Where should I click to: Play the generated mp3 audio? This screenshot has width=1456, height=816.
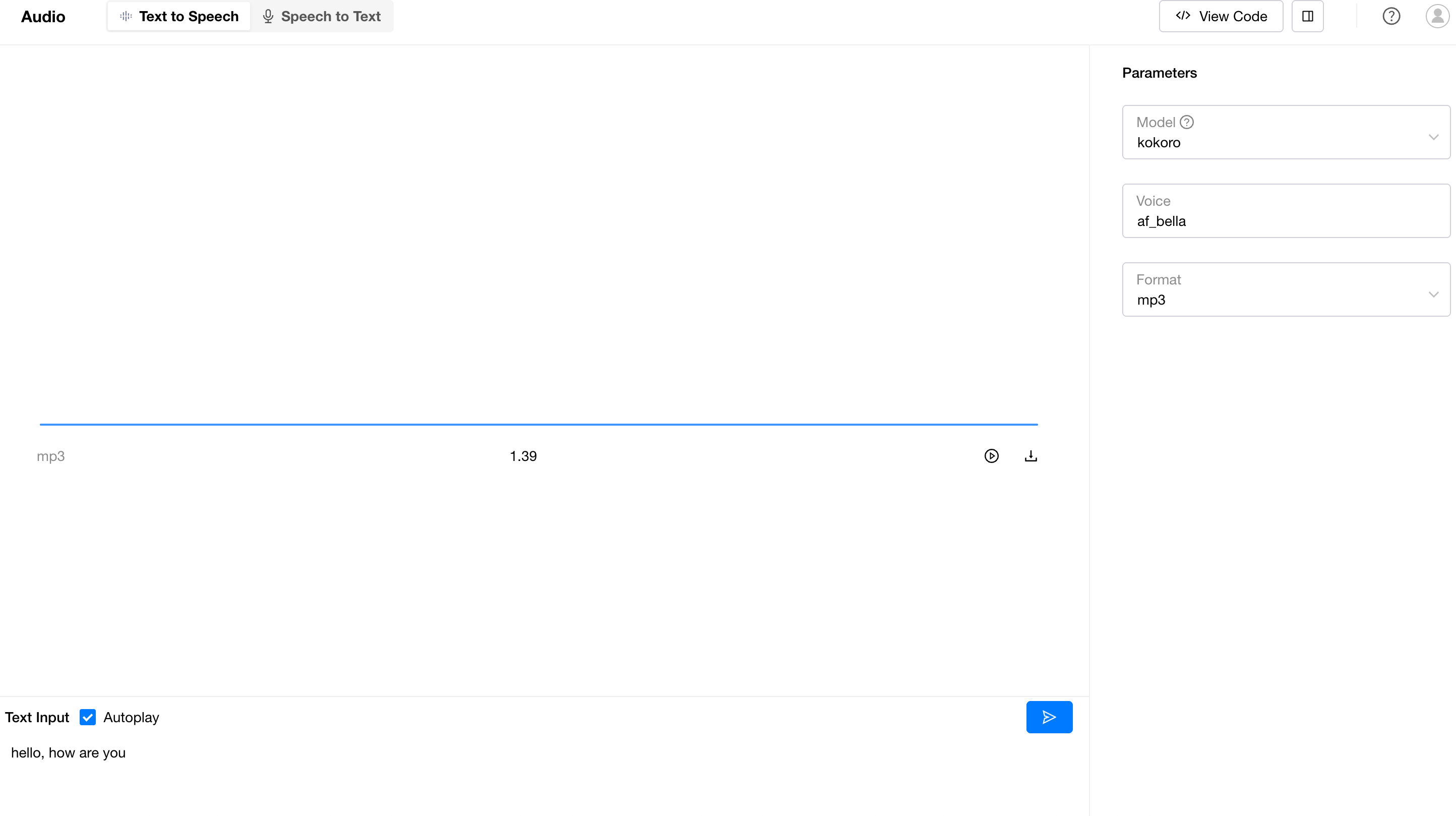point(991,456)
